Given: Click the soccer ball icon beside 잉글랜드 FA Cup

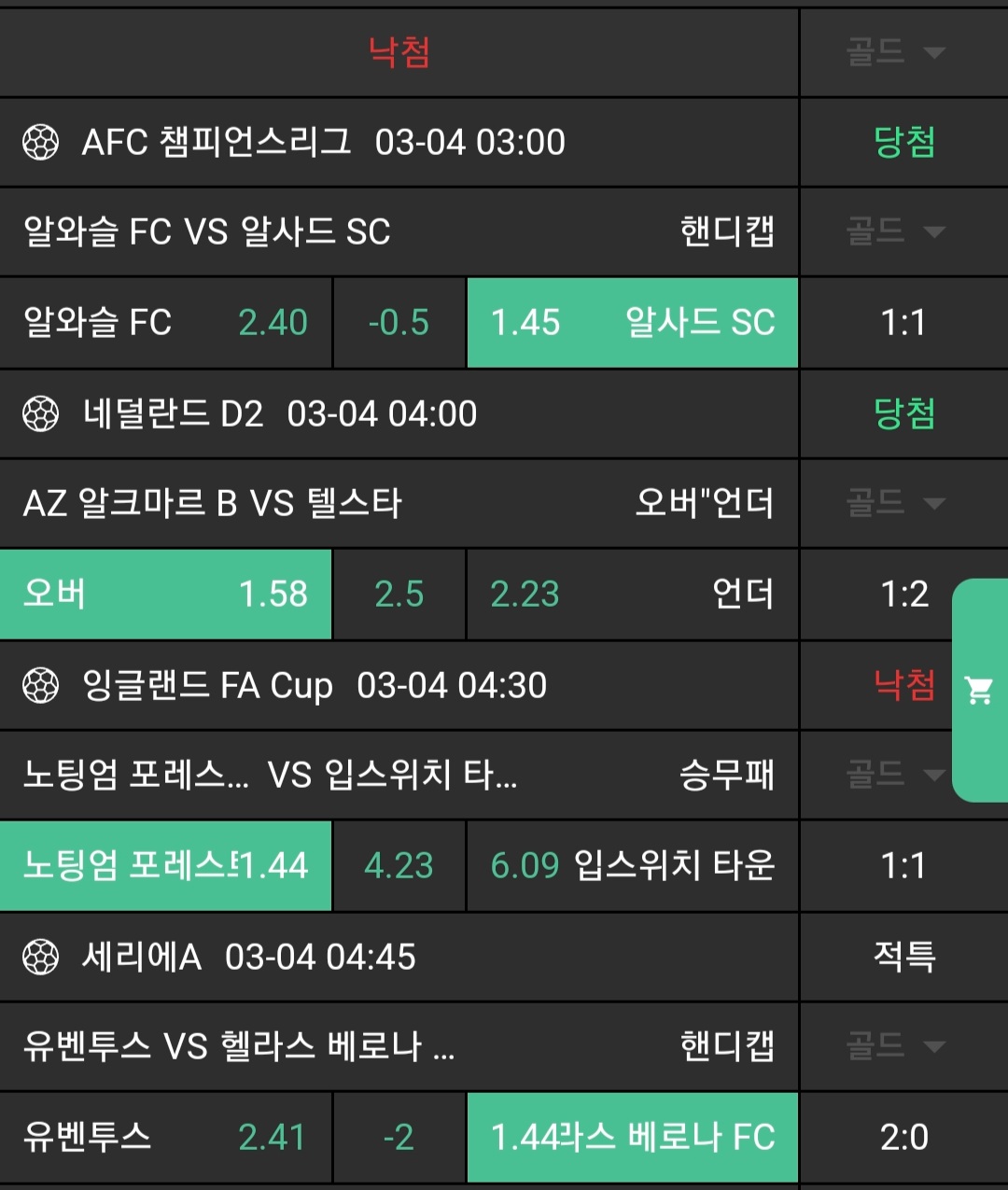Looking at the screenshot, I should [x=40, y=686].
